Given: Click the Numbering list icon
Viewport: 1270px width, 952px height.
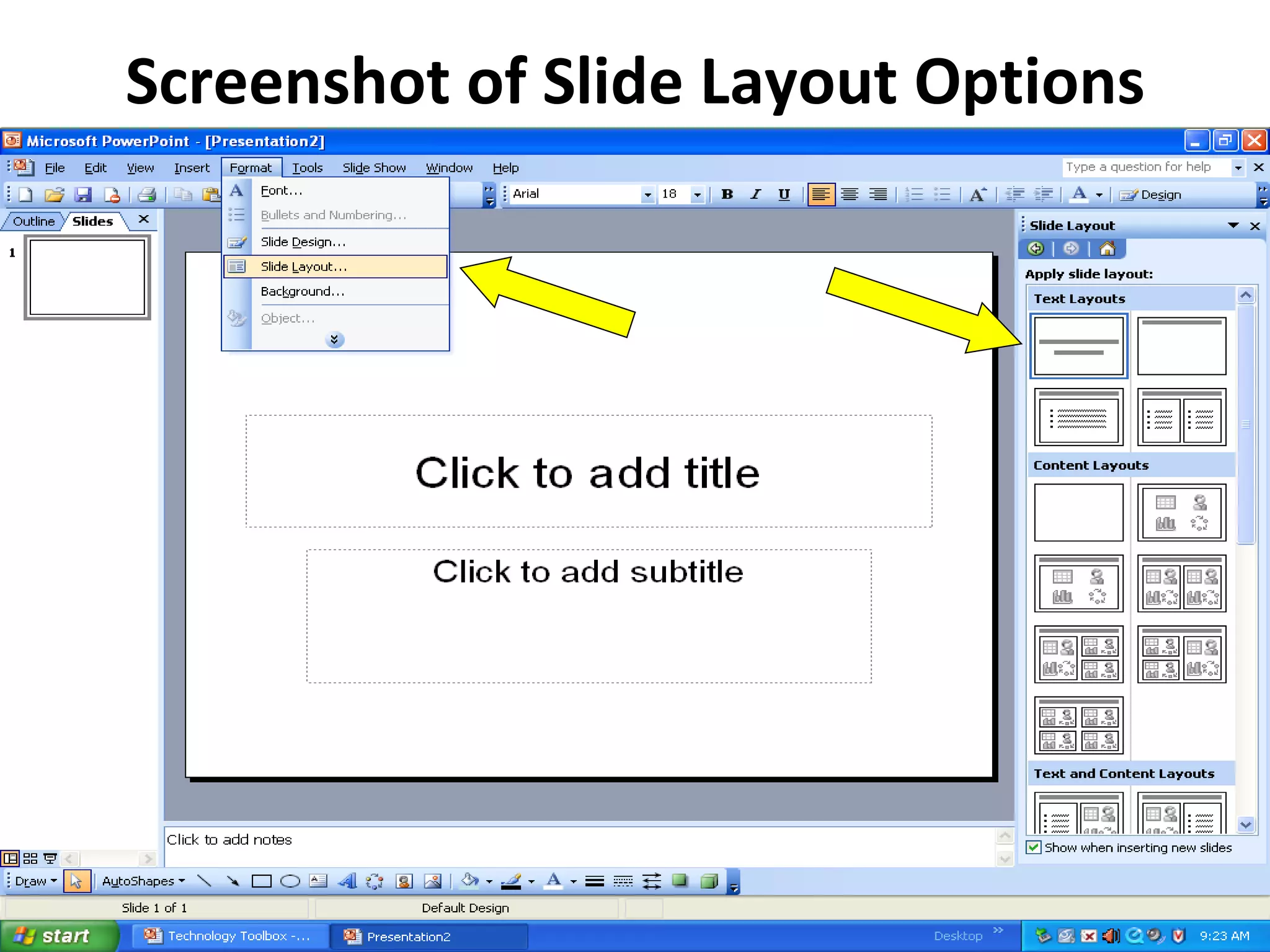Looking at the screenshot, I should (913, 194).
